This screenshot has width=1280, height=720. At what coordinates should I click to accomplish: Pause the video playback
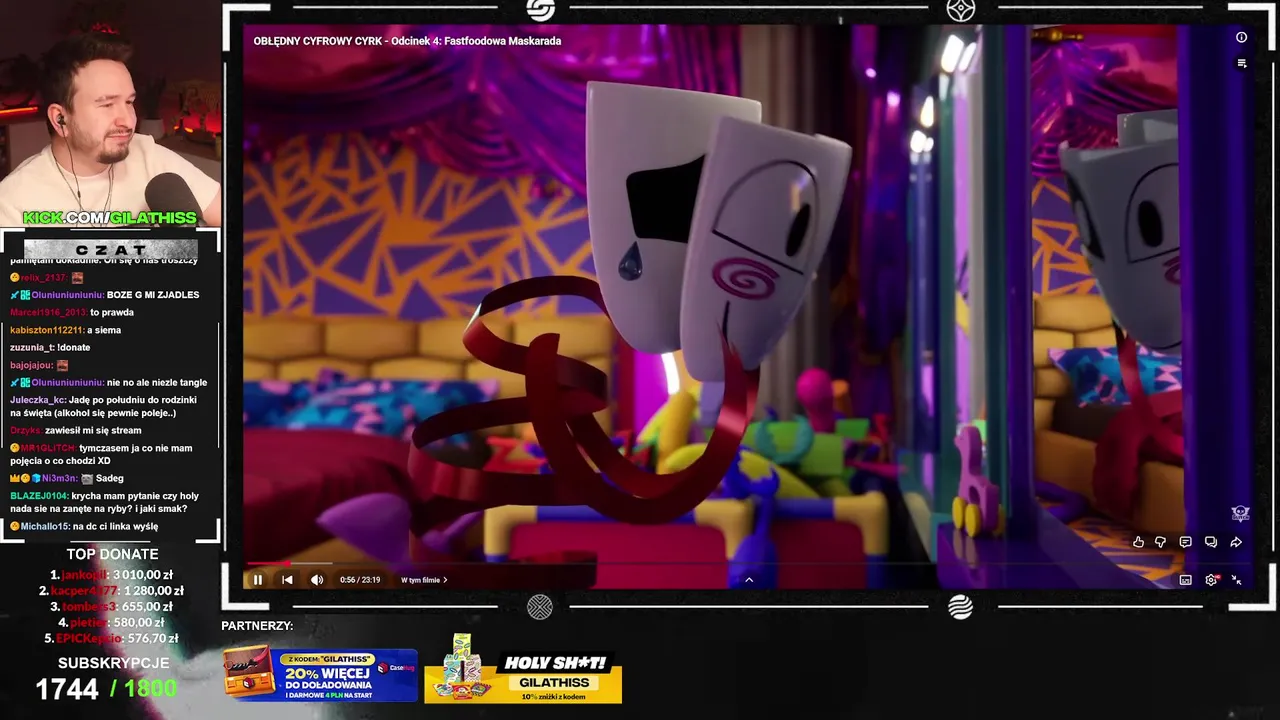pos(257,579)
